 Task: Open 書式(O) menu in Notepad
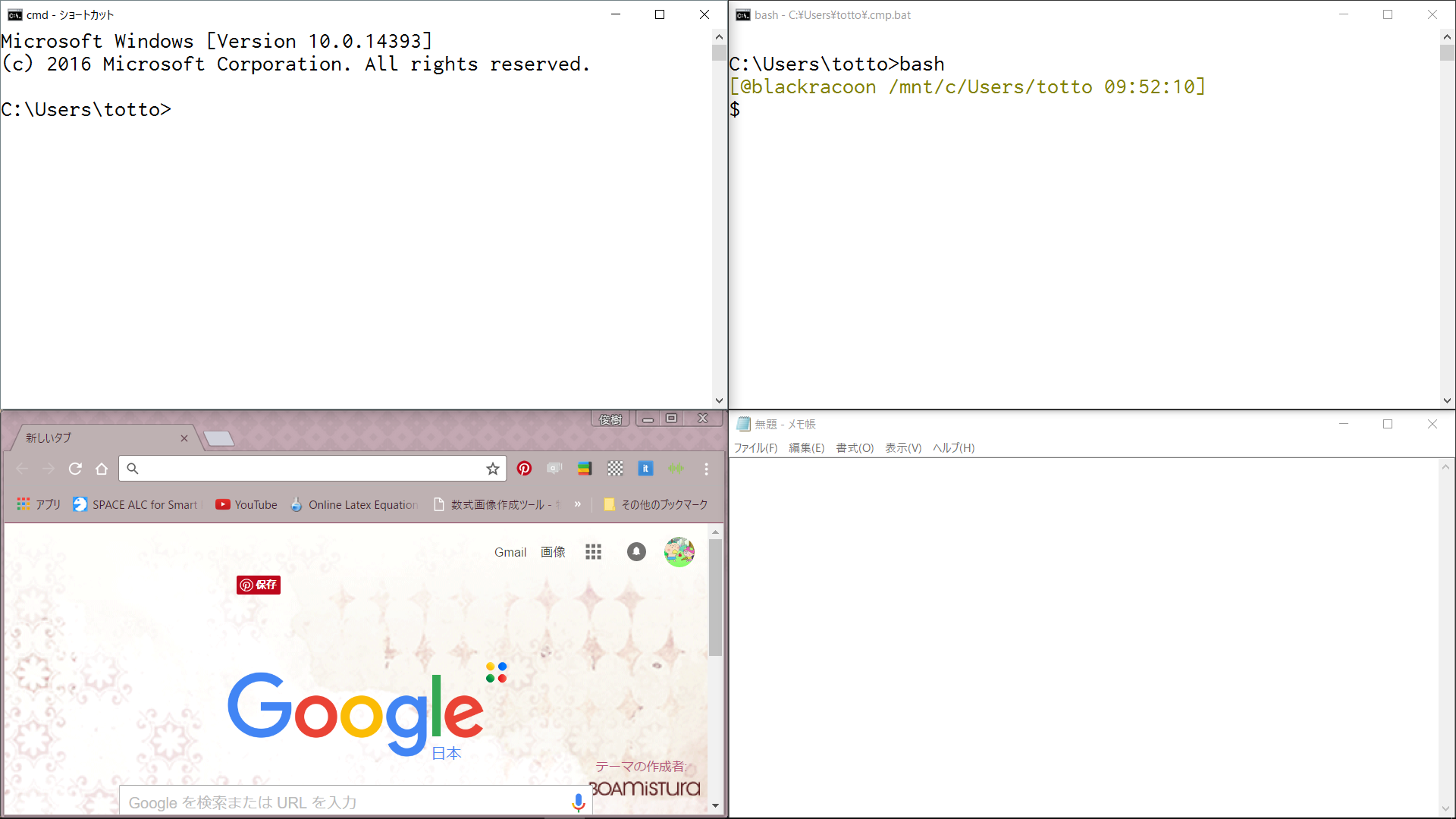click(x=855, y=447)
